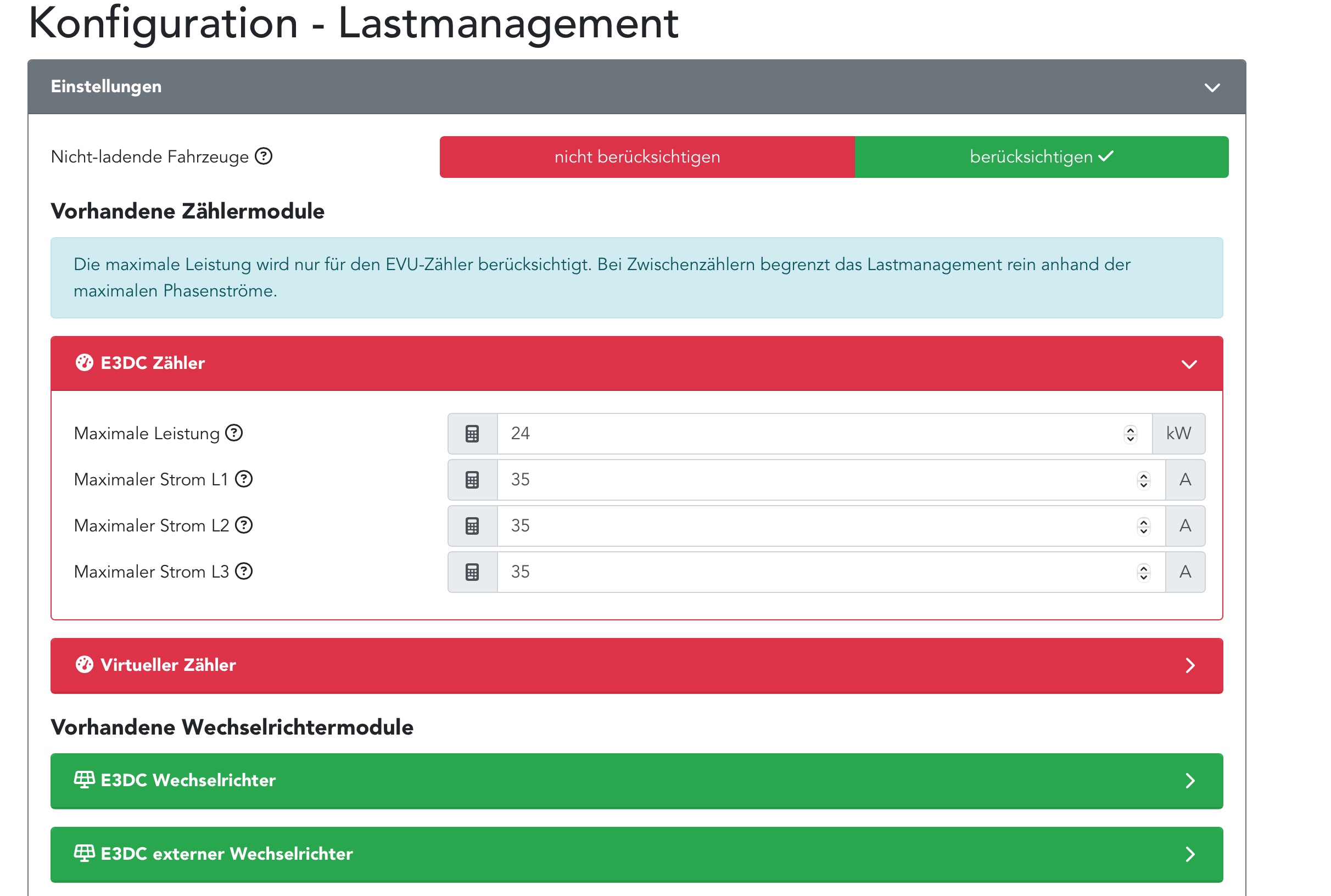This screenshot has height=896, width=1331.
Task: Click calculator icon in Maximaler Strom L1 row
Action: coord(472,480)
